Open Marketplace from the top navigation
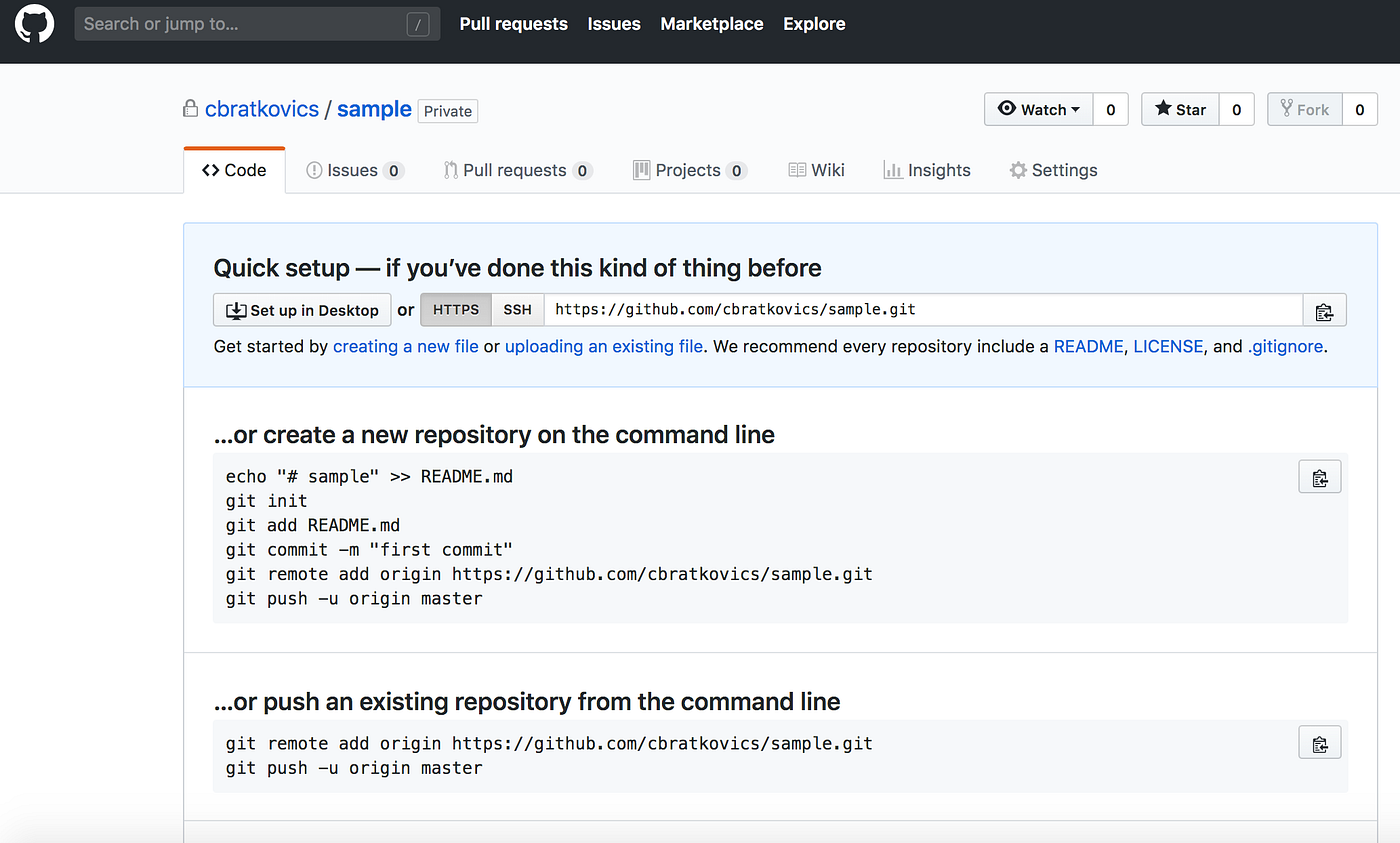 pyautogui.click(x=711, y=23)
